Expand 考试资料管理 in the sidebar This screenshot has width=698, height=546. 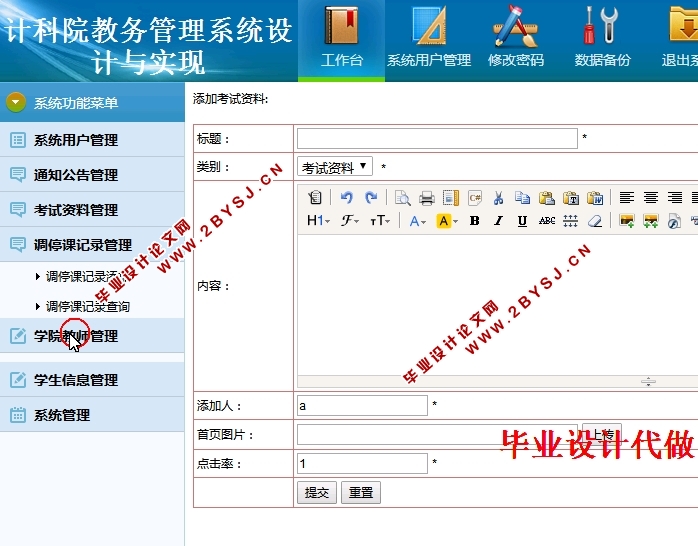point(92,210)
